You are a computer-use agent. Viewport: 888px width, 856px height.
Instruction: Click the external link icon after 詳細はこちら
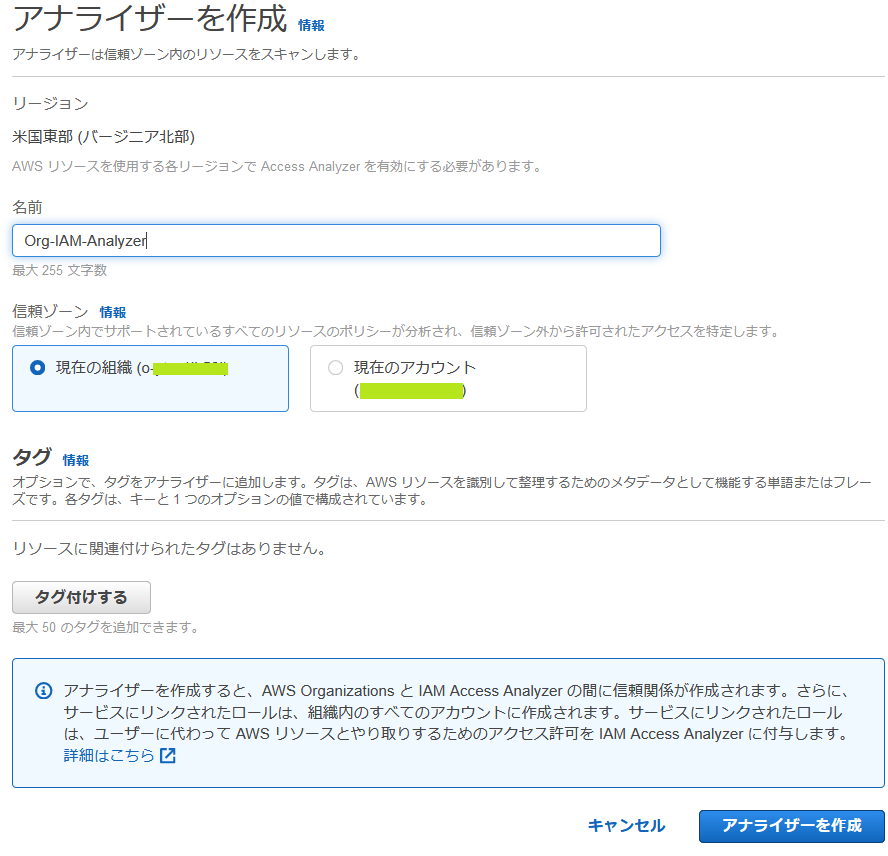click(x=168, y=755)
